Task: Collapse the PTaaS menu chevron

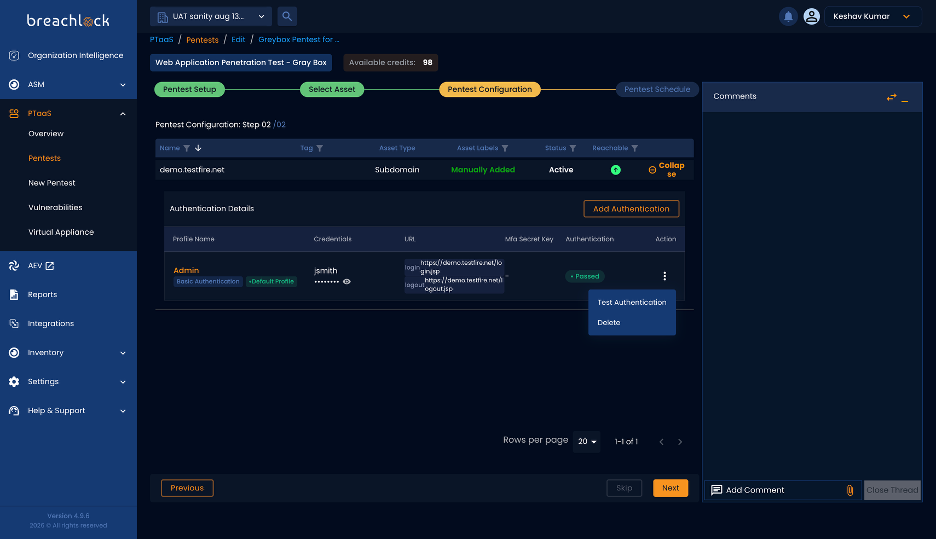Action: pyautogui.click(x=123, y=114)
